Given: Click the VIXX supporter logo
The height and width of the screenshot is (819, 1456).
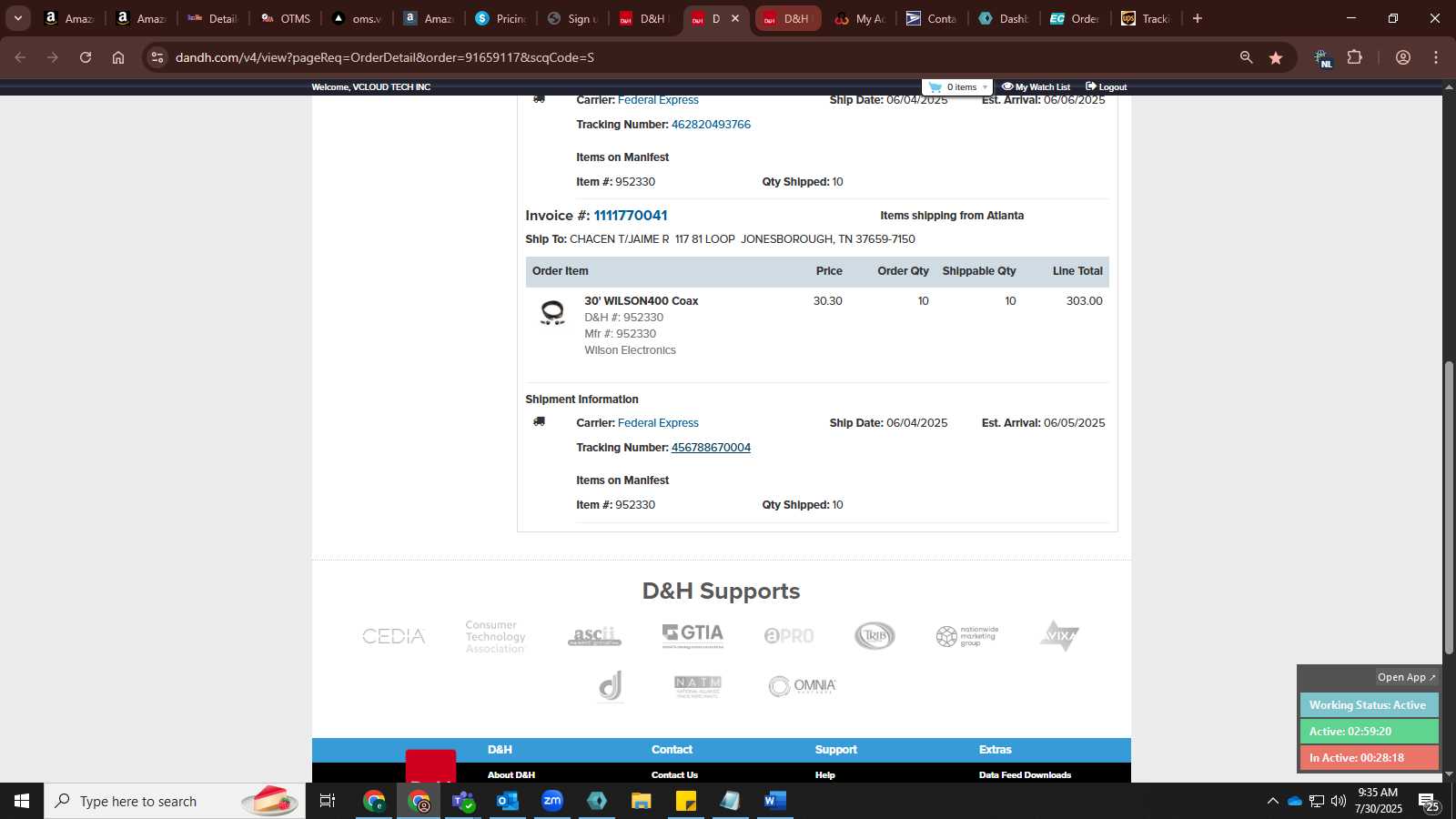Looking at the screenshot, I should [1059, 635].
